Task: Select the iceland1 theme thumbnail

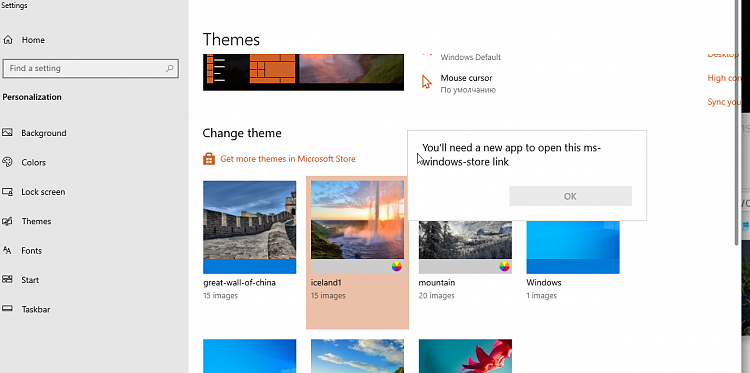Action: point(357,227)
